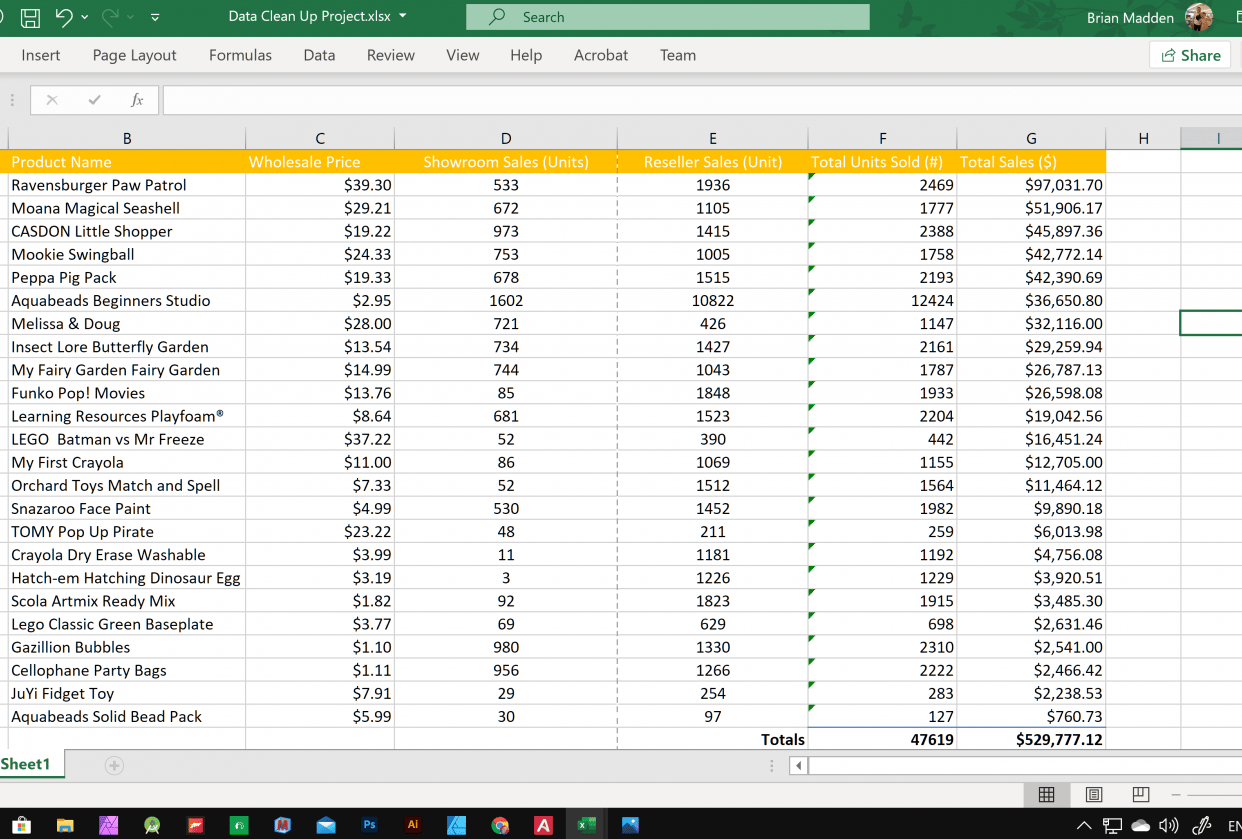1242x839 pixels.
Task: Switch to the Page Layout ribbon tab
Action: (x=134, y=55)
